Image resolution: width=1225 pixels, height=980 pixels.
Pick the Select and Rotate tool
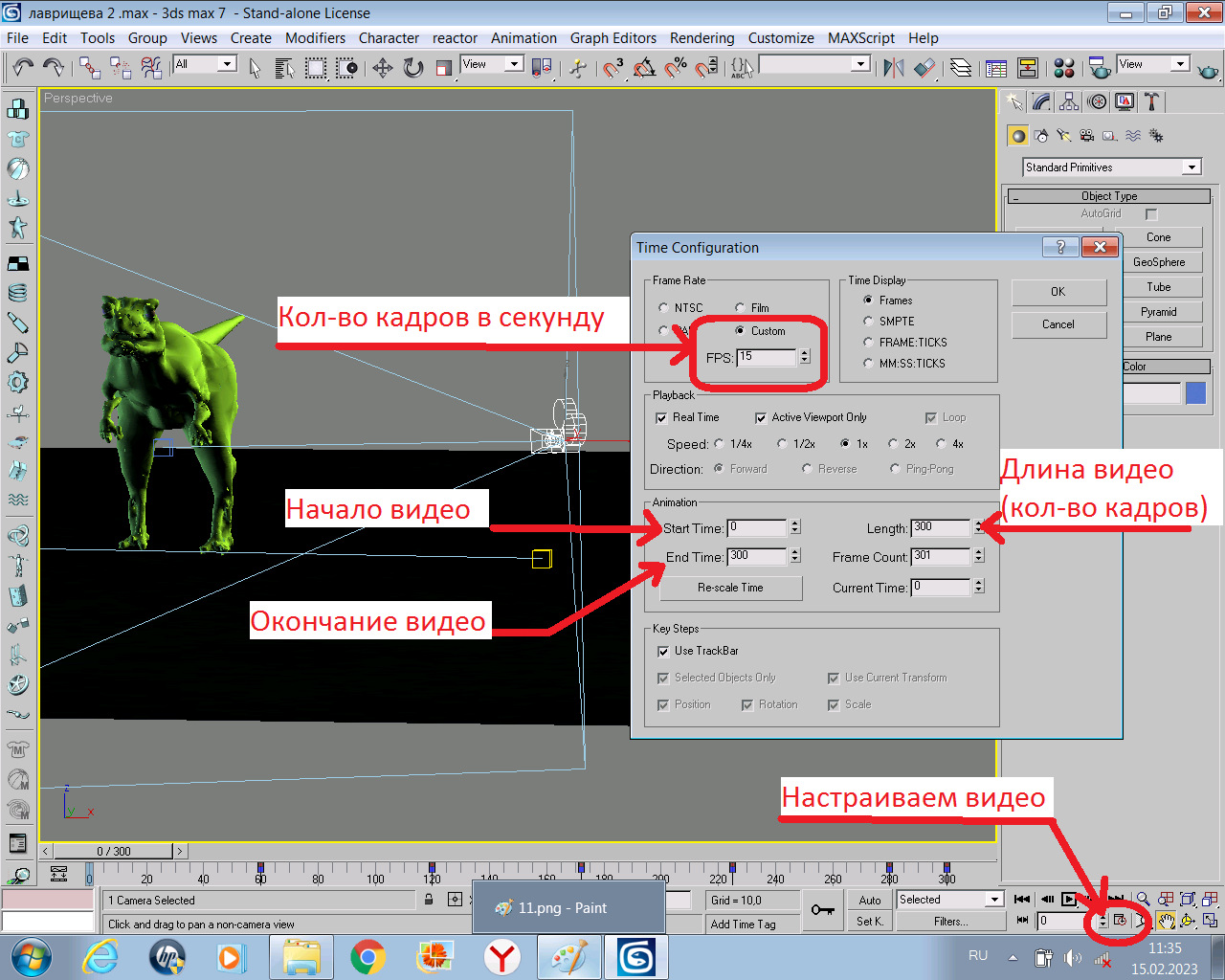click(x=413, y=67)
